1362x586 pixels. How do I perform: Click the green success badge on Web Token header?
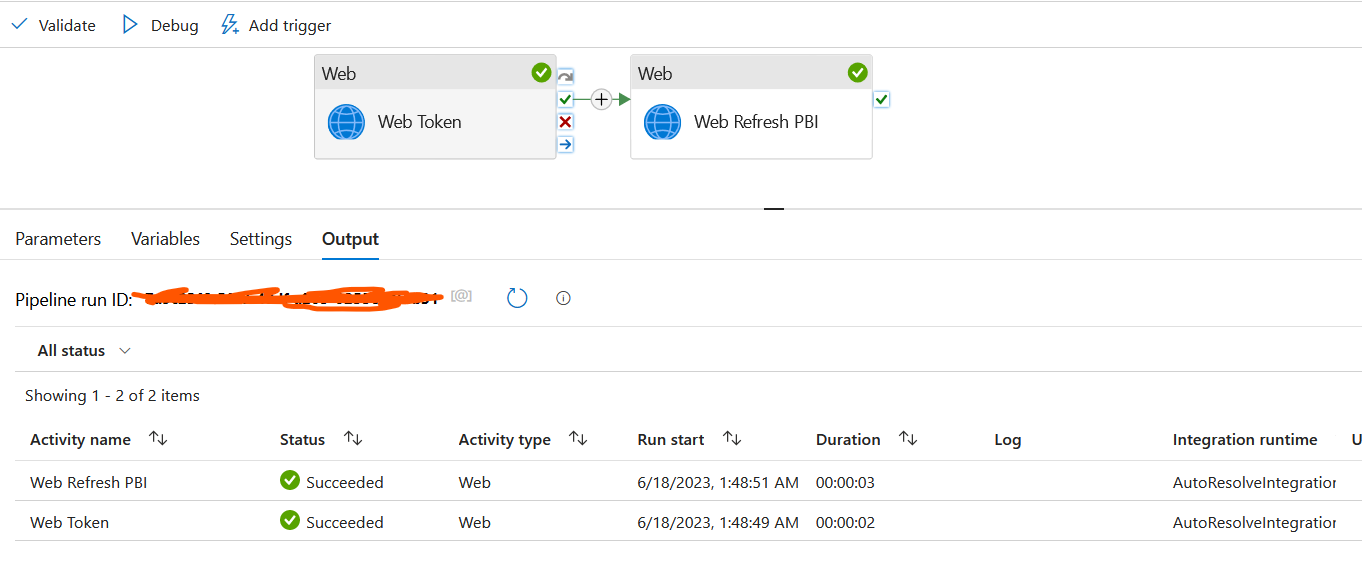(541, 72)
